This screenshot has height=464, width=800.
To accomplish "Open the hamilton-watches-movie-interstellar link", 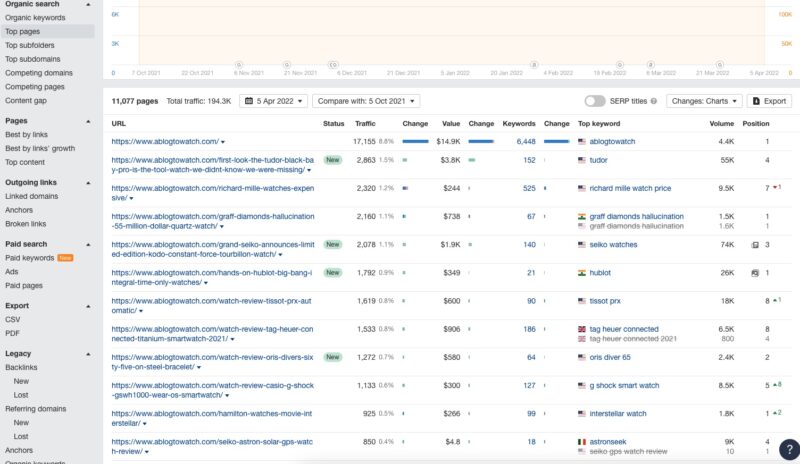I will (x=212, y=419).
